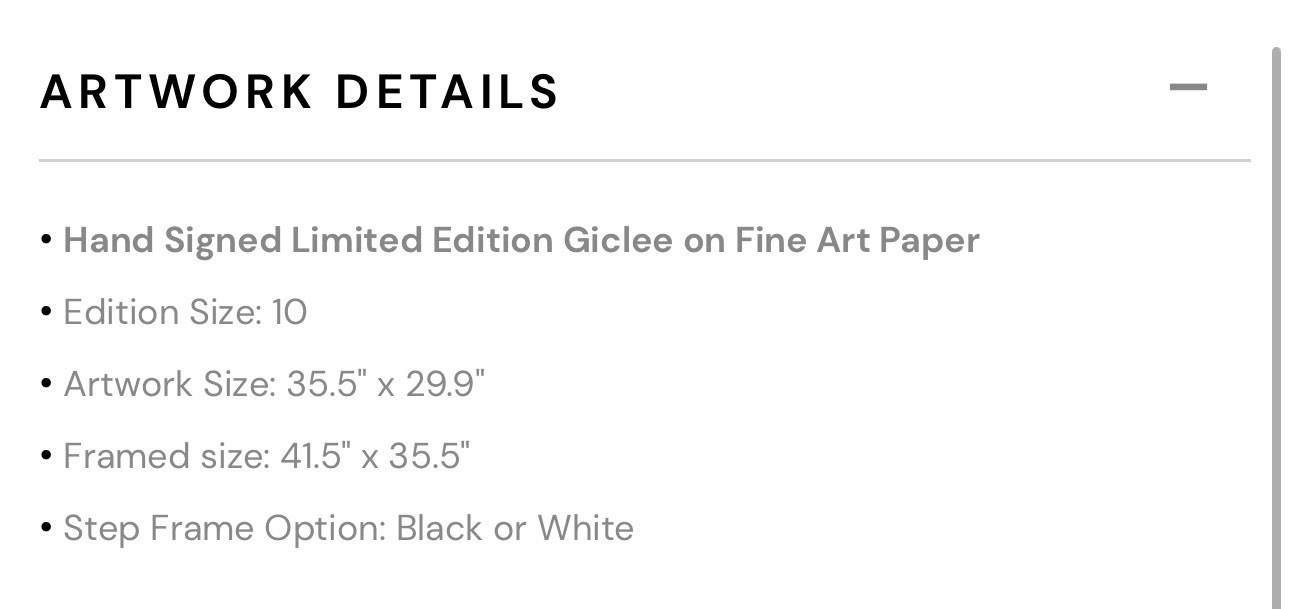This screenshot has height=609, width=1290.
Task: Click the Step Frame Option label
Action: [225, 528]
